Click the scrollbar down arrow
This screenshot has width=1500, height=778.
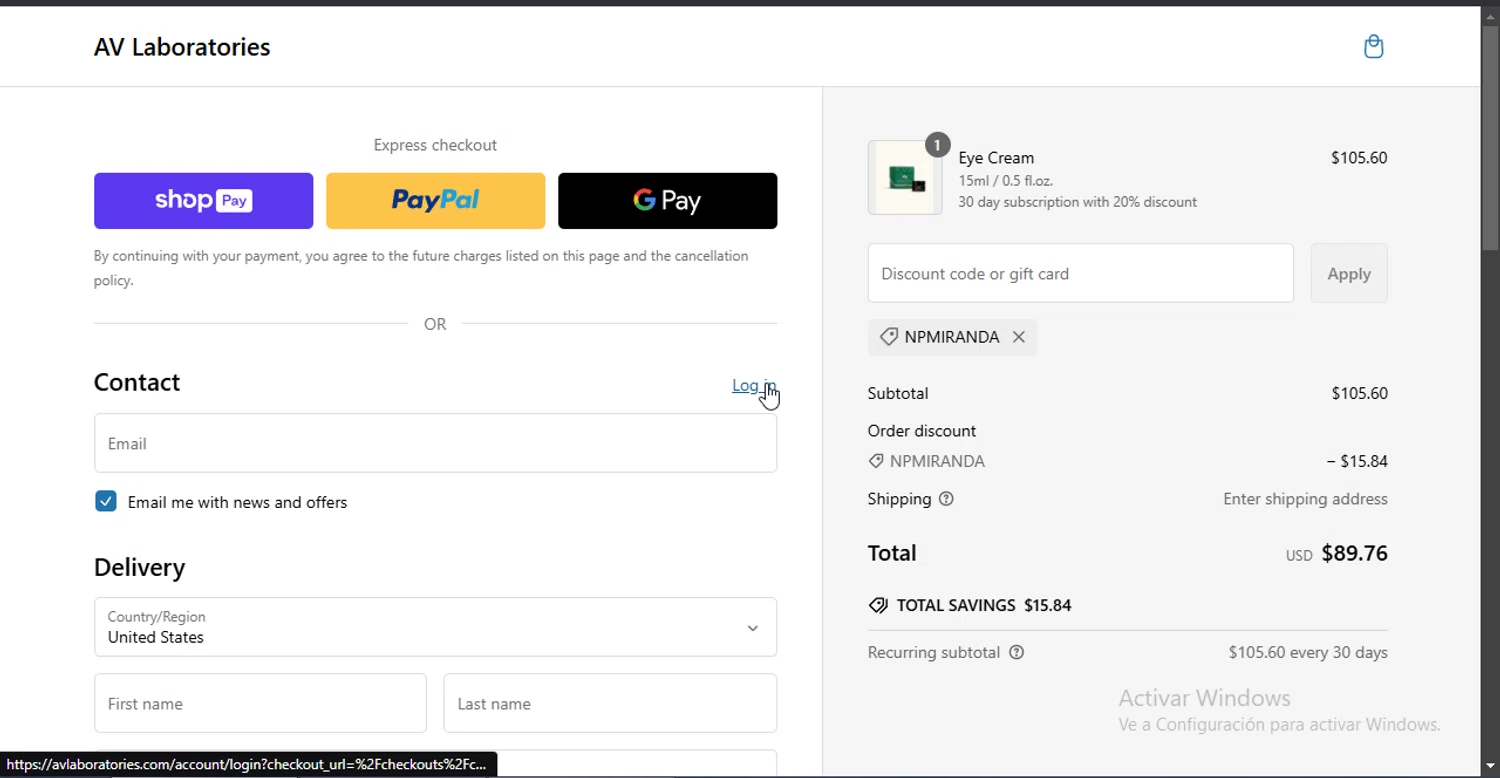coord(1490,767)
